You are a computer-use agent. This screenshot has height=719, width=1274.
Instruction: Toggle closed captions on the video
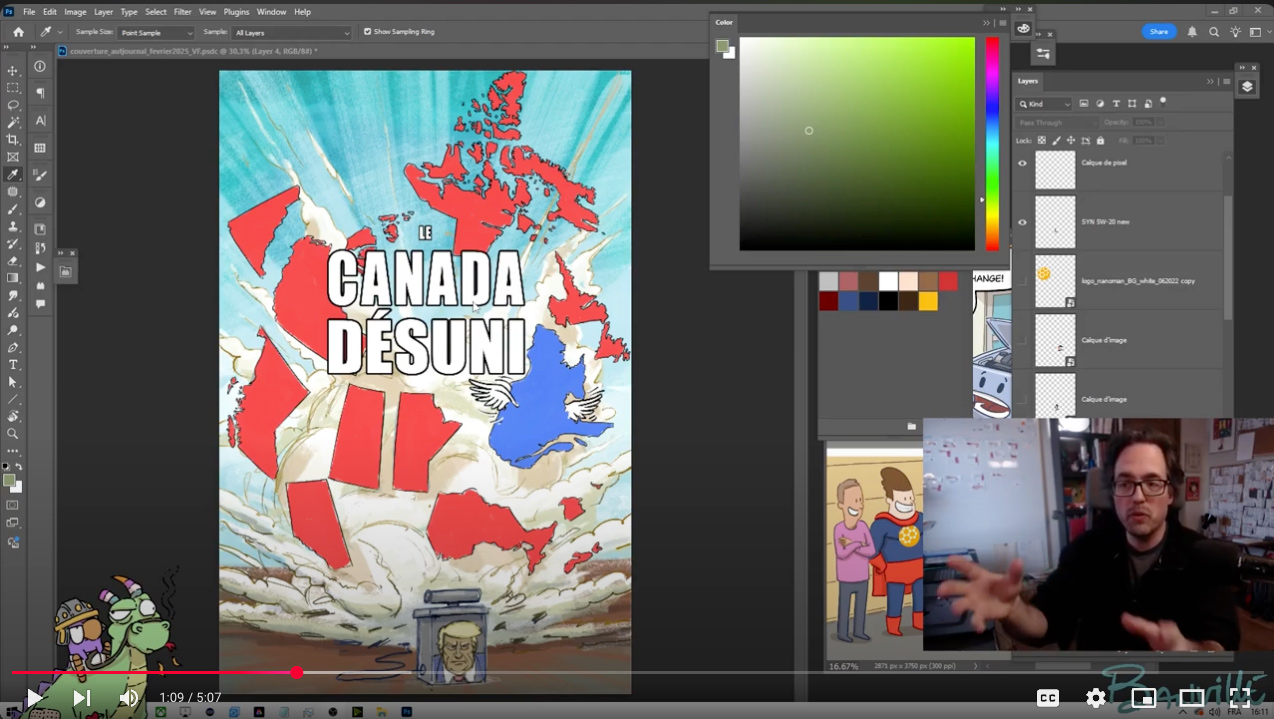(x=1048, y=698)
